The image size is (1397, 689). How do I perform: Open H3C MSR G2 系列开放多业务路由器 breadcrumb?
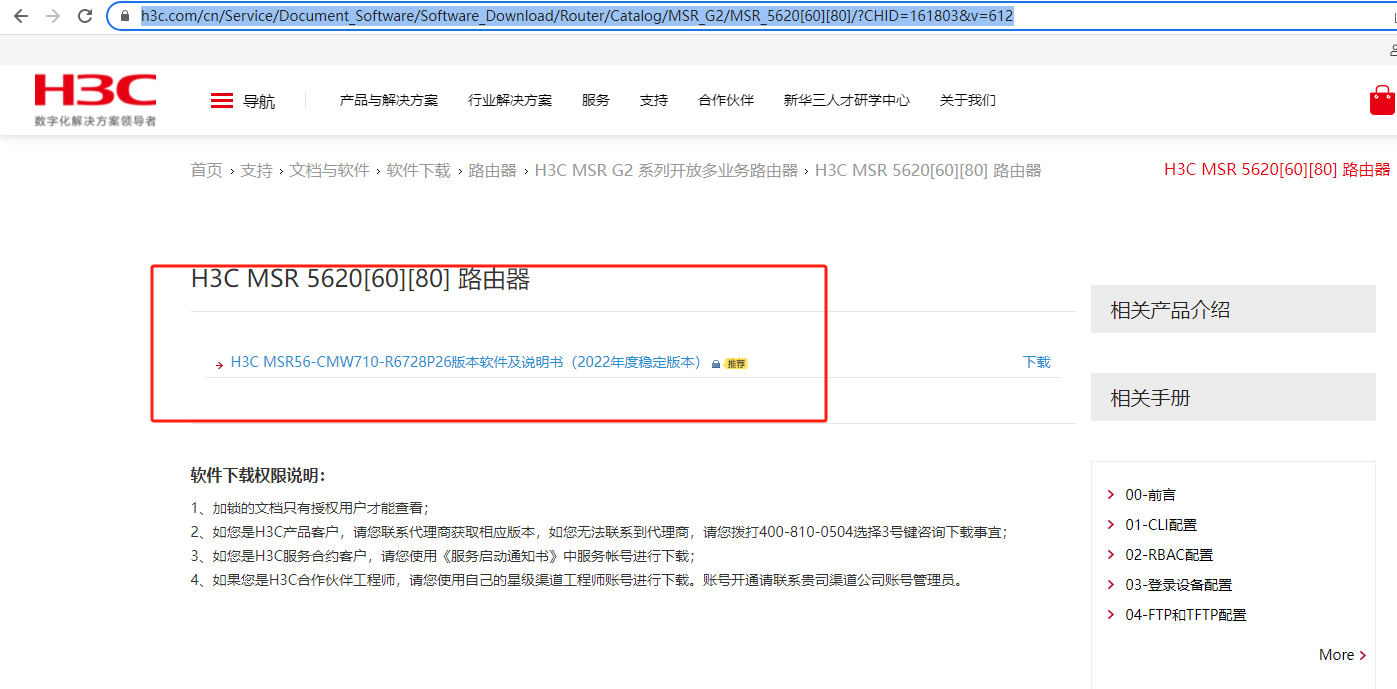(666, 171)
